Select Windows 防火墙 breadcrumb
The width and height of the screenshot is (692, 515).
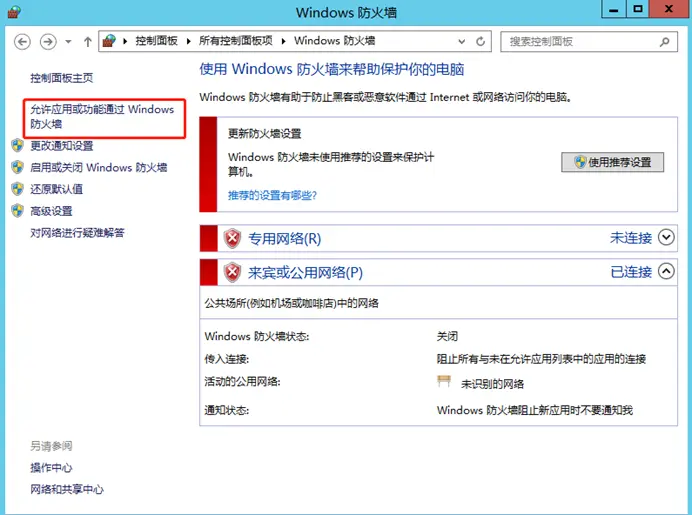335,41
